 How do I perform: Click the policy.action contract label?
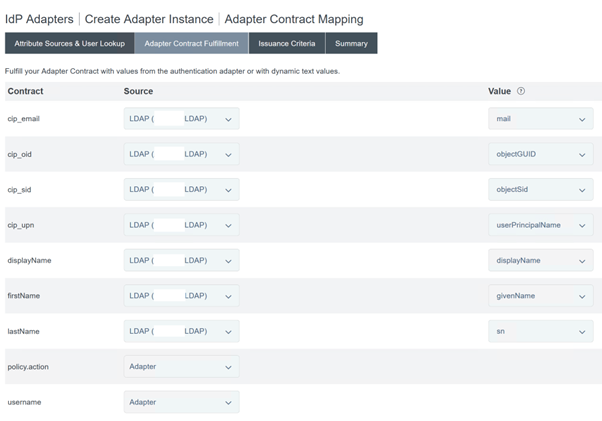[x=28, y=367]
